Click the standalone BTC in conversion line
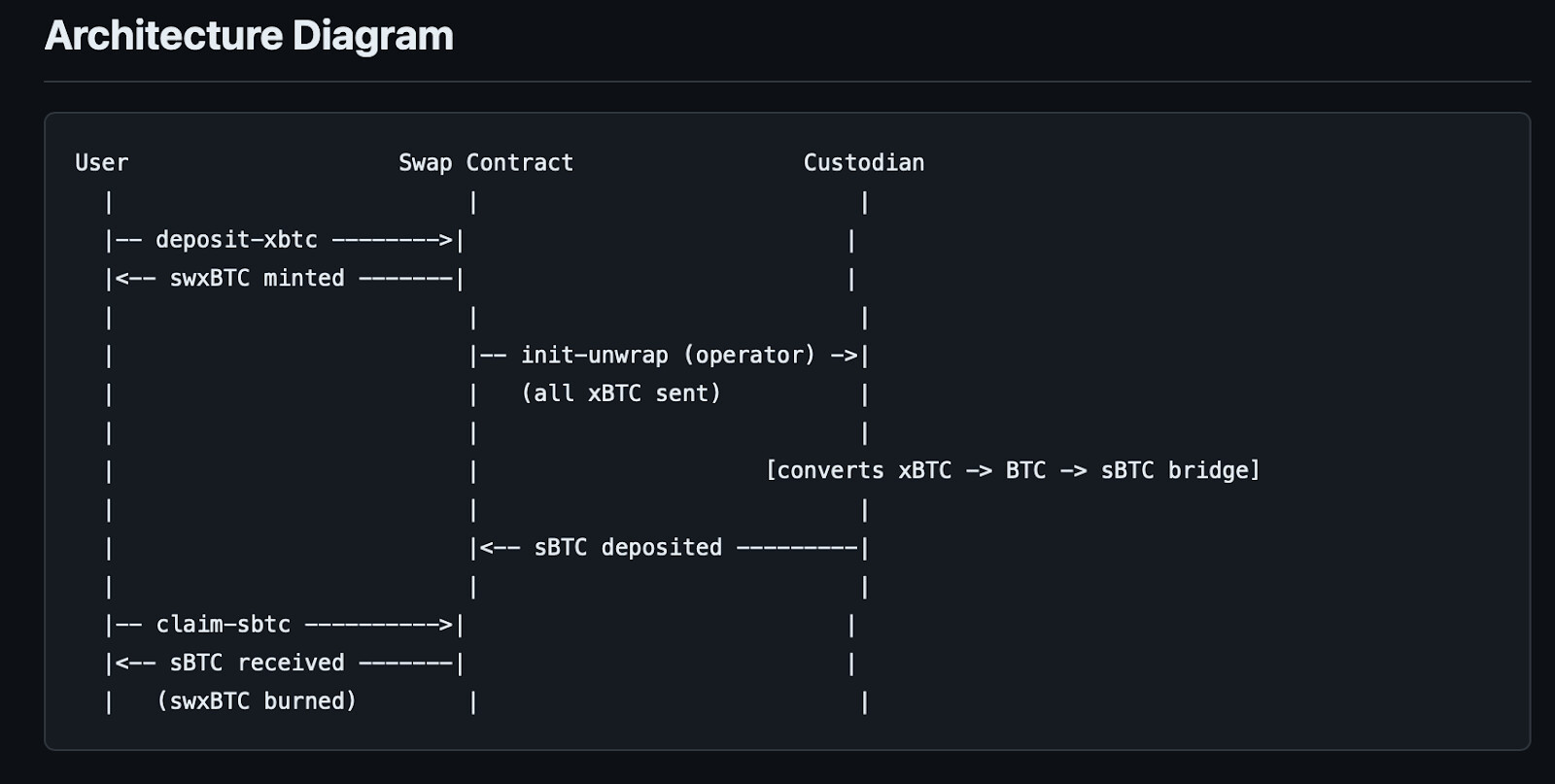The width and height of the screenshot is (1555, 784). point(1025,471)
